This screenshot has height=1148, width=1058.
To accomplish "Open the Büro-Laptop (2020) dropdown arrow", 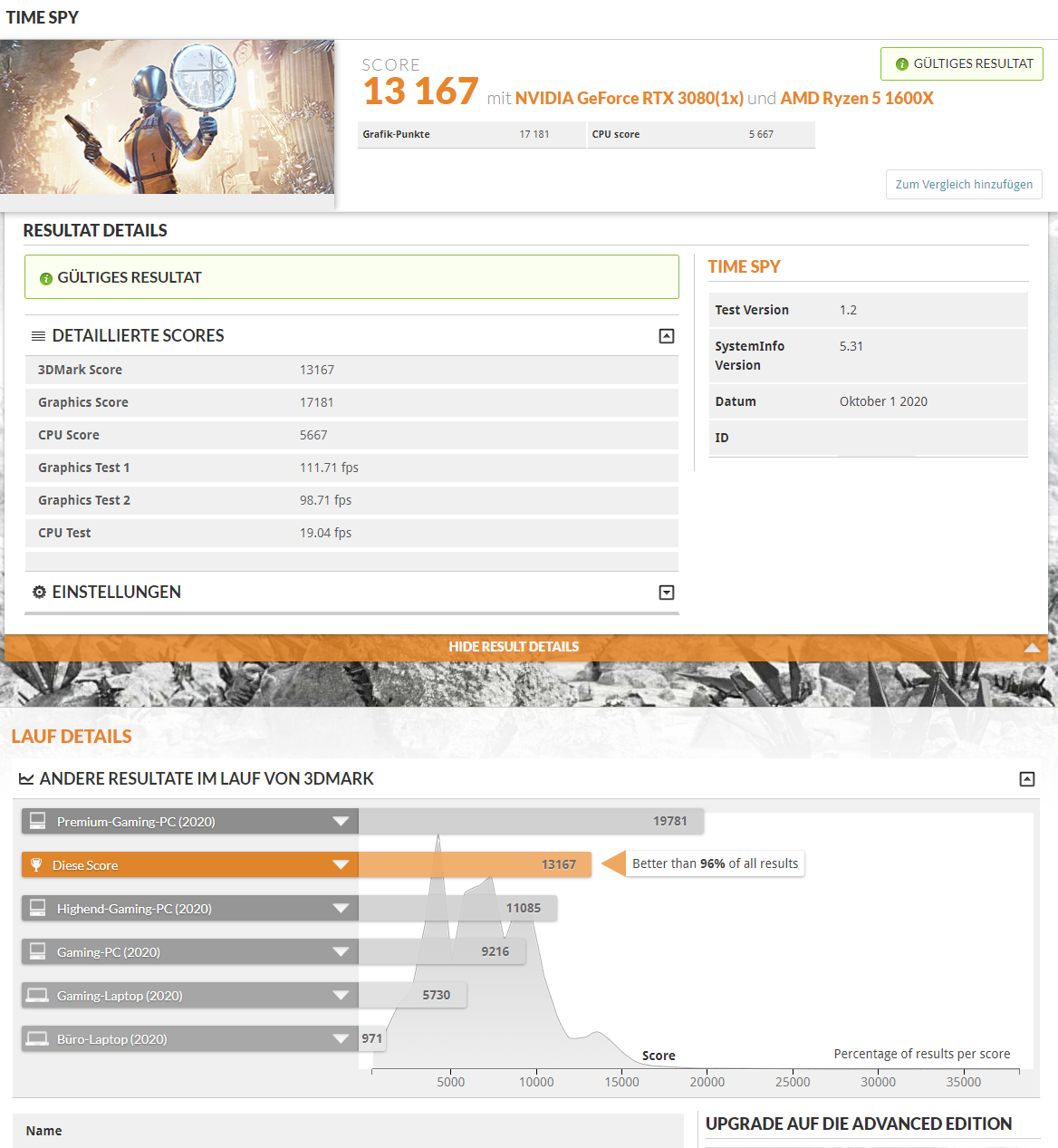I will tap(341, 1039).
